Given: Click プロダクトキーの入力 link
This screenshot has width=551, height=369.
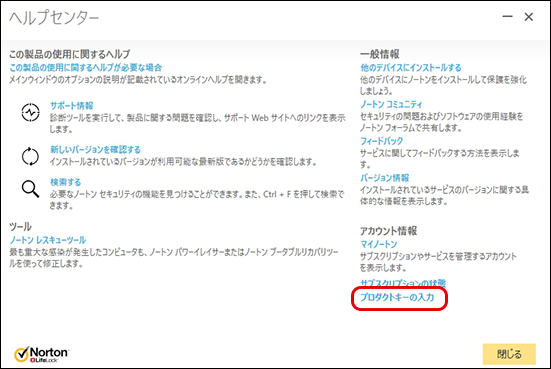Looking at the screenshot, I should pyautogui.click(x=397, y=297).
